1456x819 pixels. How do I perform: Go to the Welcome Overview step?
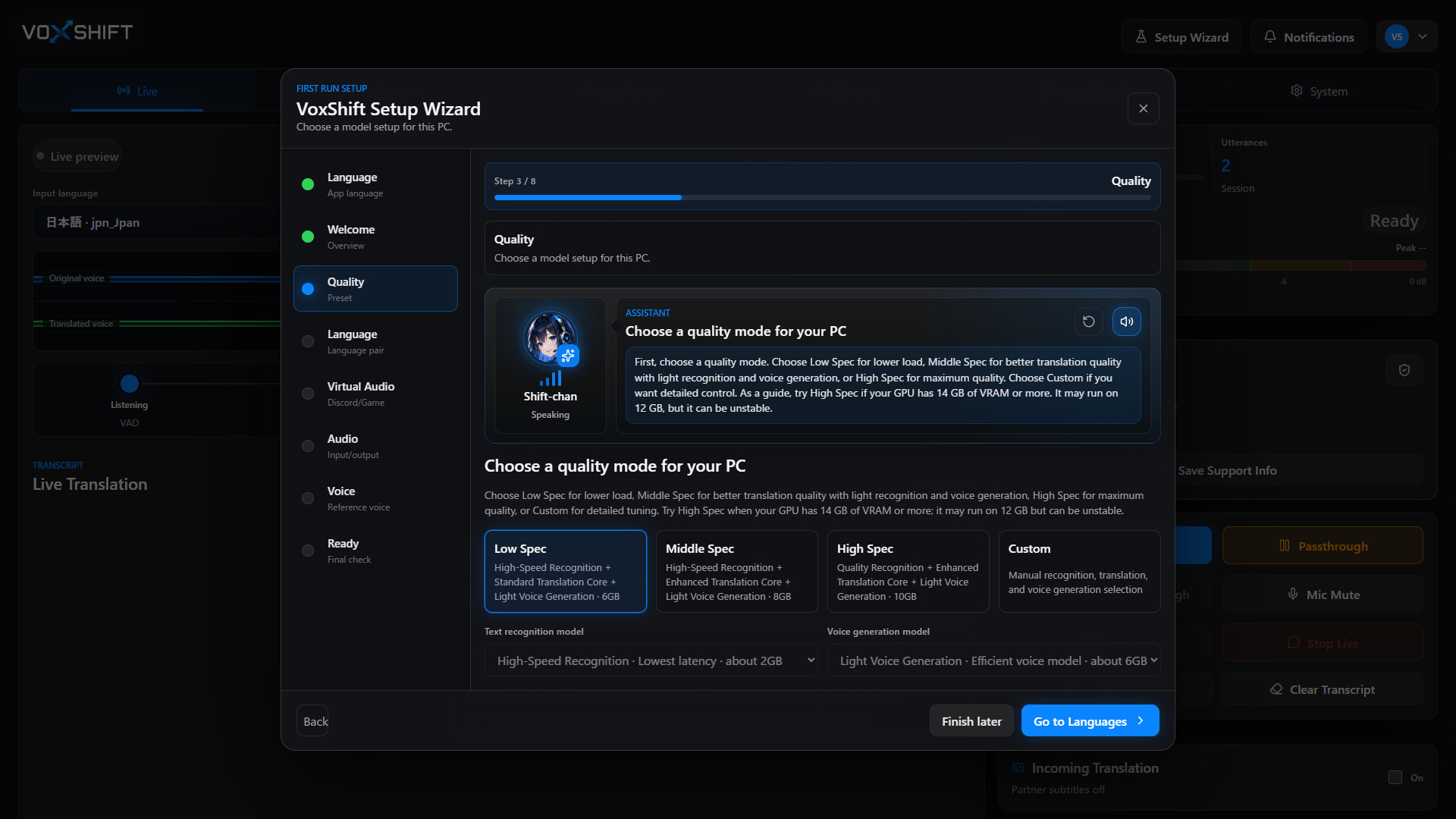[375, 237]
